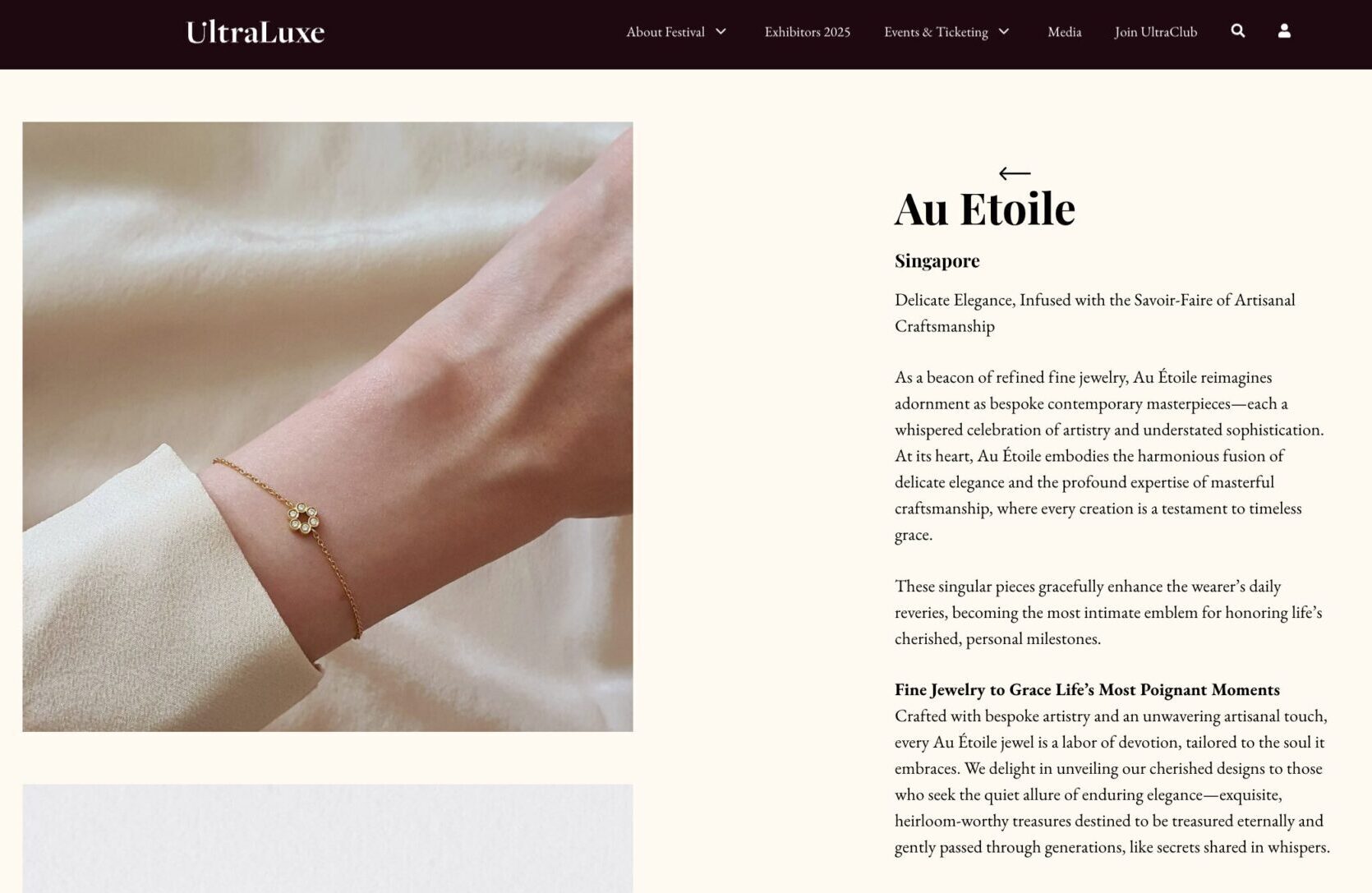The image size is (1372, 893).
Task: Open the Media page
Action: [1064, 32]
